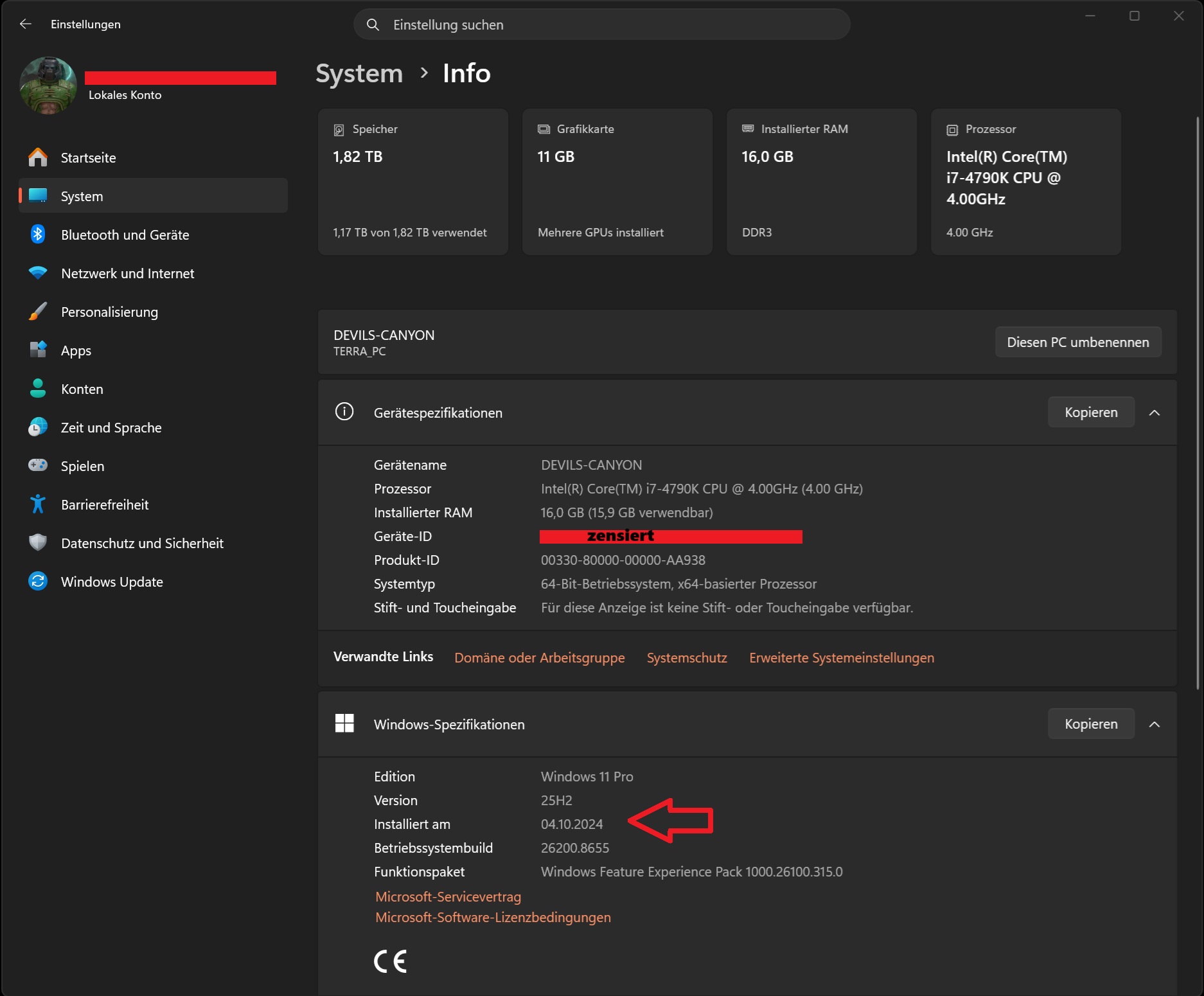Open the Systemschutz link
Image resolution: width=1204 pixels, height=996 pixels.
coord(687,657)
